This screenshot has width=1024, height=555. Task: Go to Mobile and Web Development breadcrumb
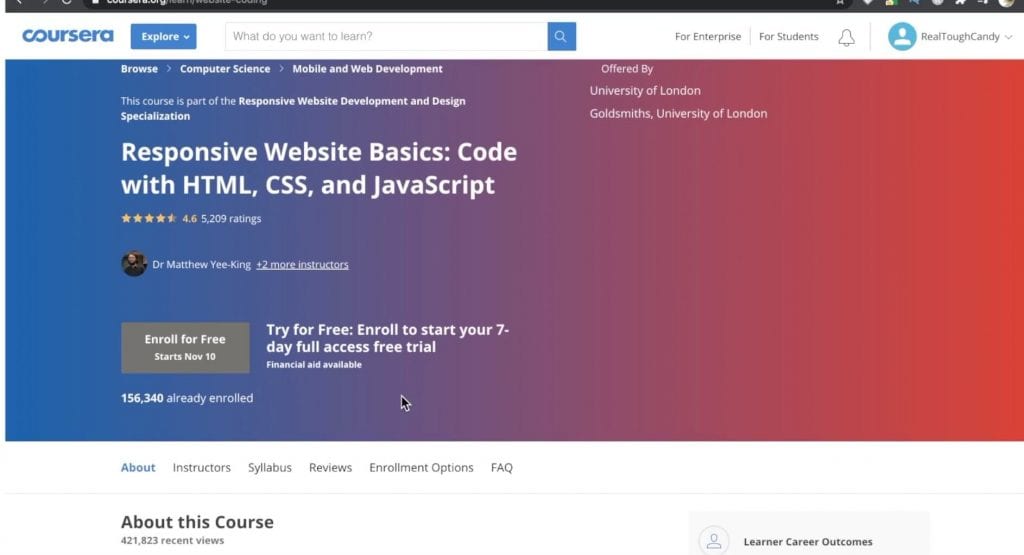[x=367, y=69]
